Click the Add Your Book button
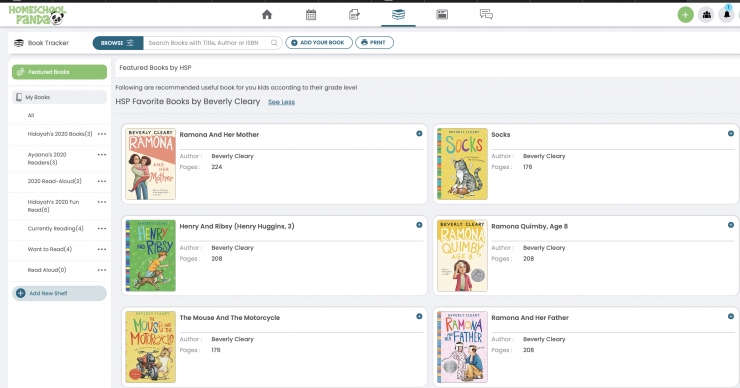 click(319, 42)
